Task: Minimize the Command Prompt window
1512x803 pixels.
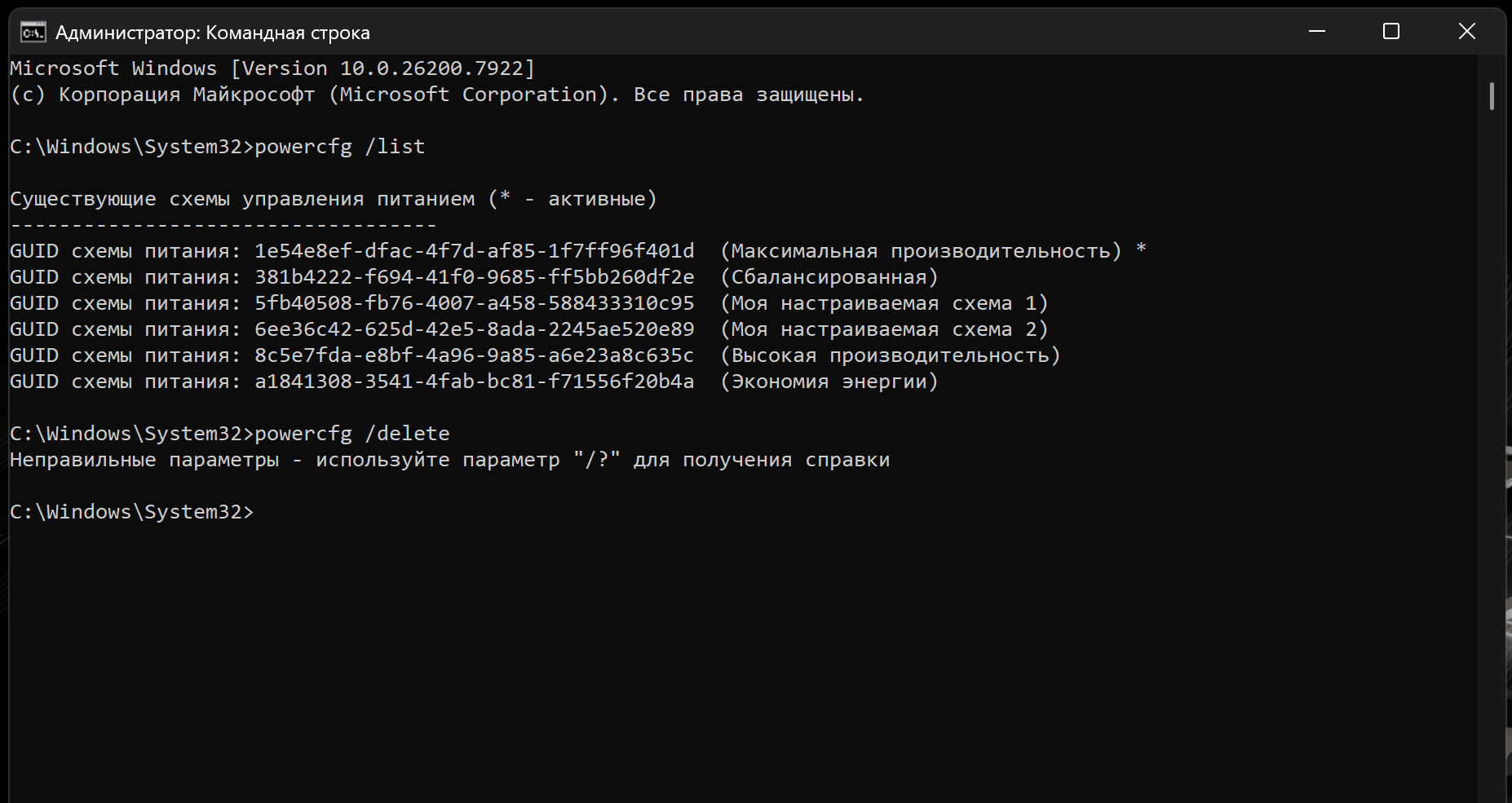Action: (x=1316, y=32)
